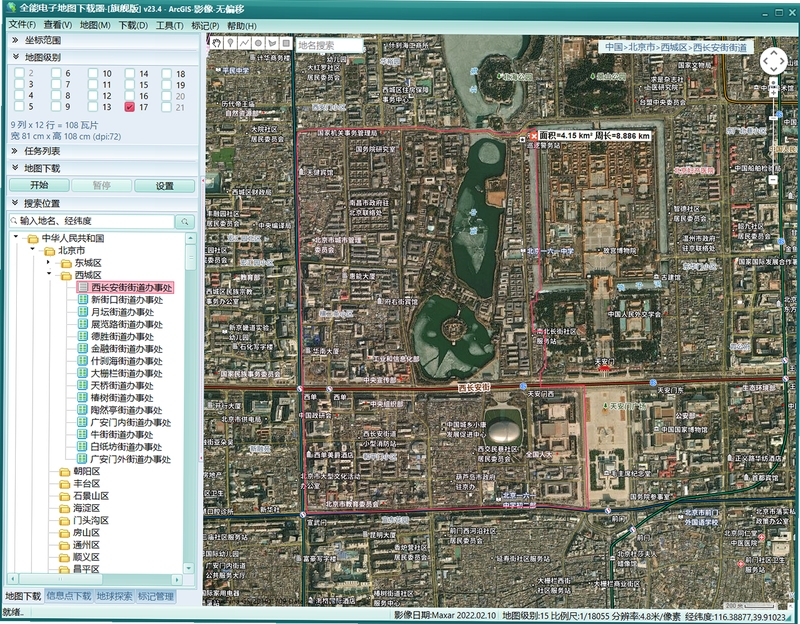Screen dimensions: 800x624
Task: Open the 下载(D) menu
Action: click(x=133, y=26)
